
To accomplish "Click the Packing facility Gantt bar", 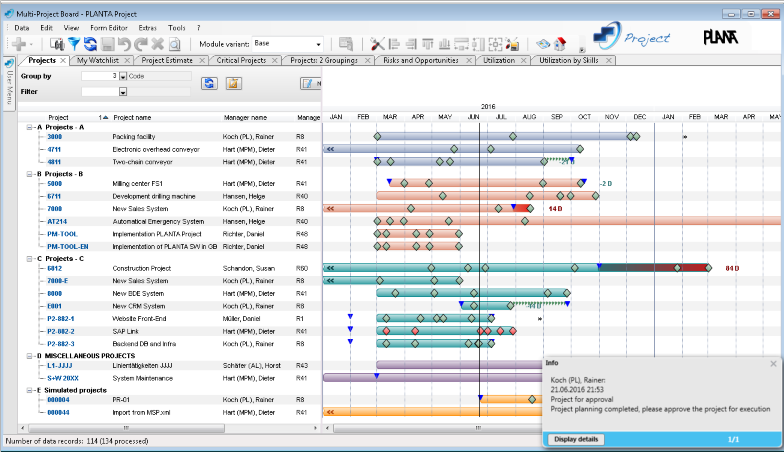I will (x=506, y=136).
